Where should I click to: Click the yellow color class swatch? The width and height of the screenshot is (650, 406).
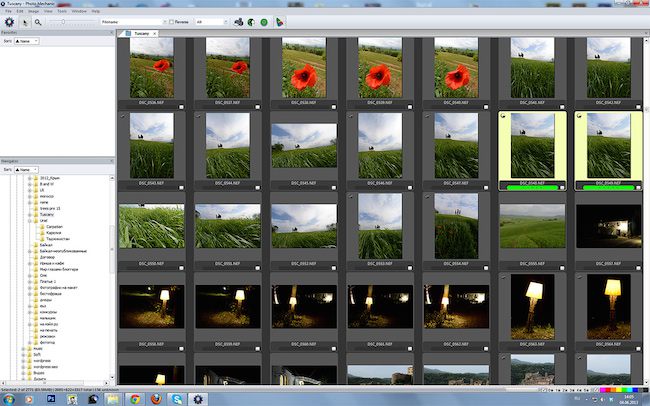(619, 390)
